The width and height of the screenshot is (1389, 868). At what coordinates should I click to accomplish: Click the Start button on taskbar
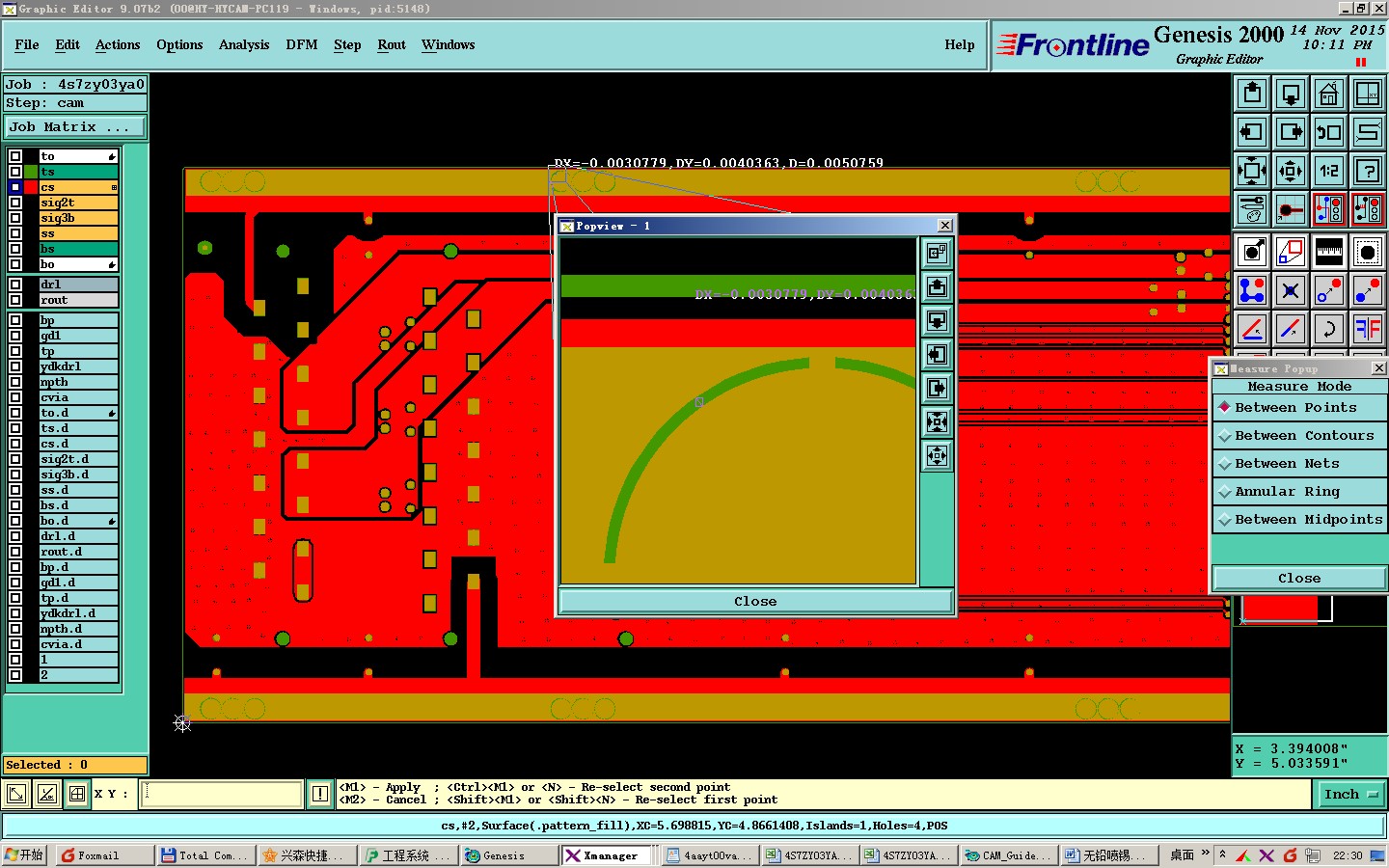point(25,855)
